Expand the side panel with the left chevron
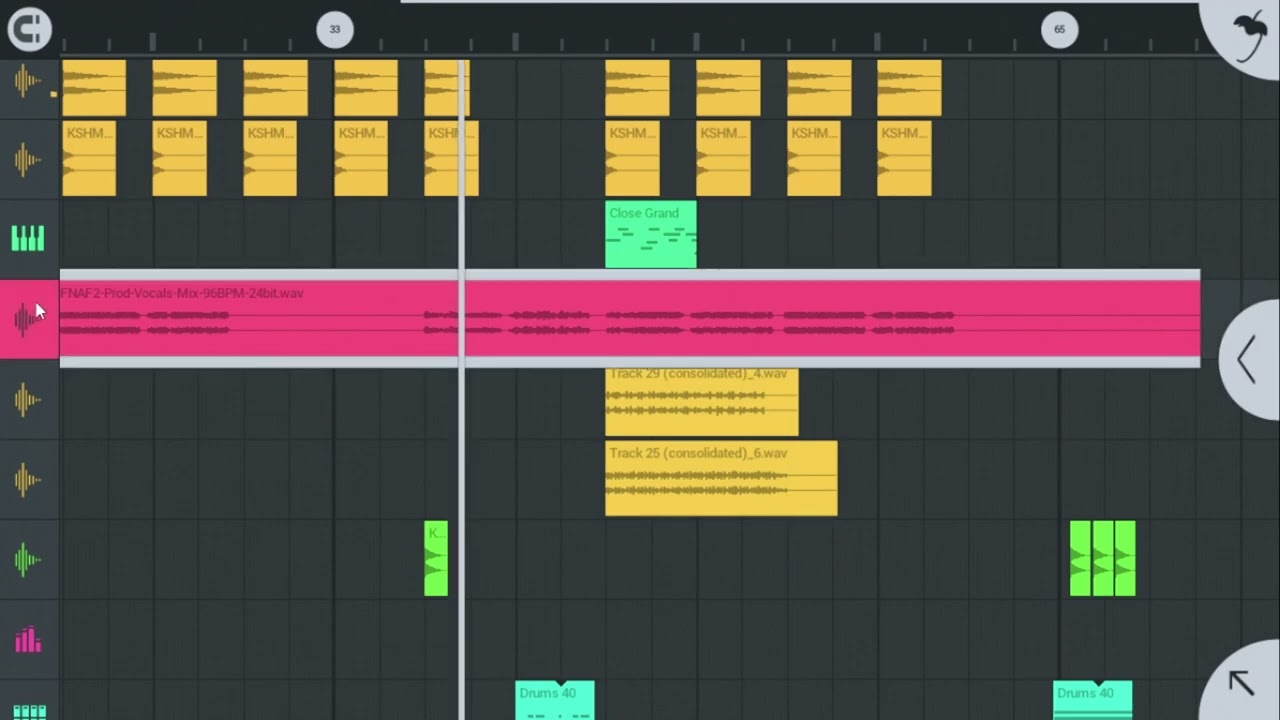The width and height of the screenshot is (1280, 720). coord(1247,359)
